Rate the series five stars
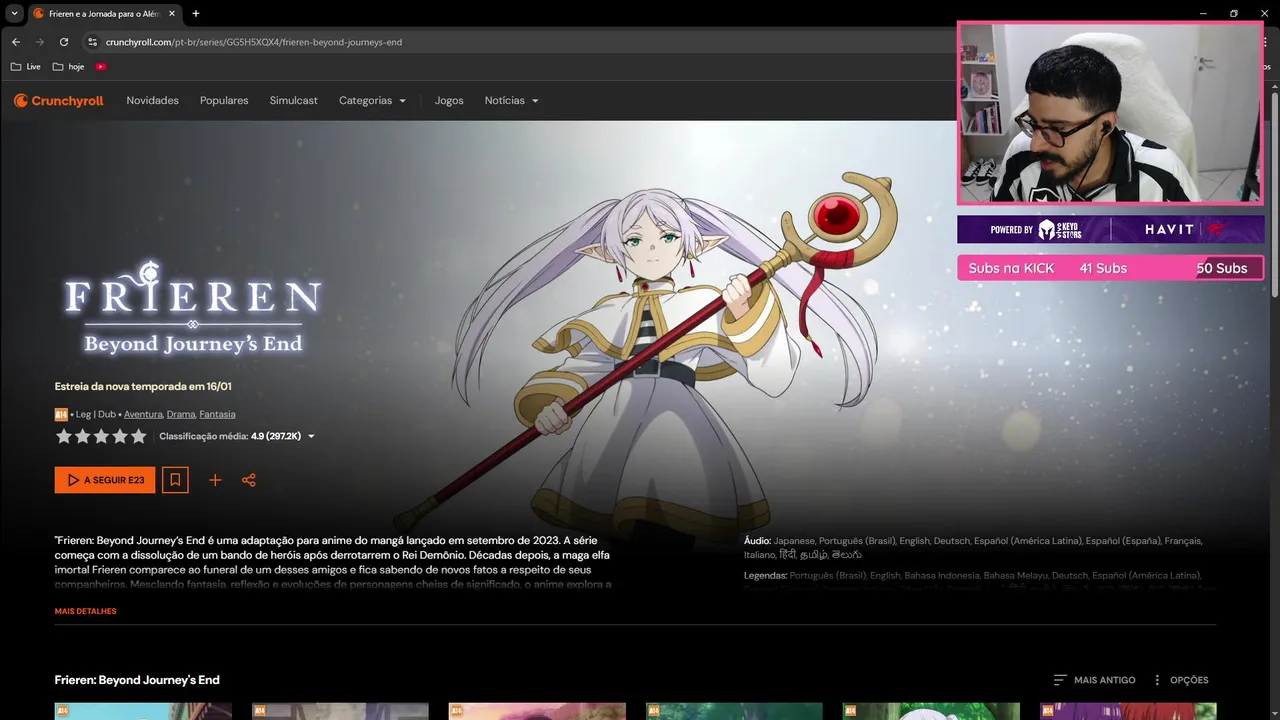The height and width of the screenshot is (720, 1280). [139, 436]
